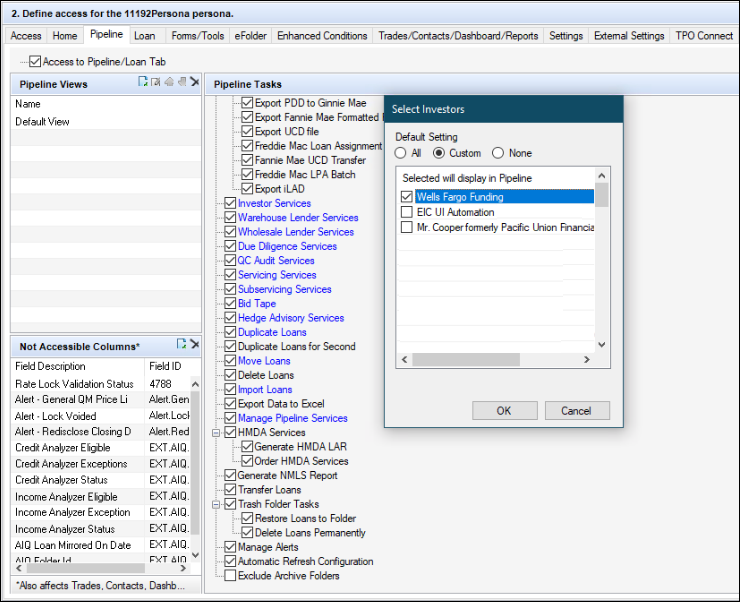
Task: Click the set-default icon beside the Pipeline Views delete X
Action: 181,83
